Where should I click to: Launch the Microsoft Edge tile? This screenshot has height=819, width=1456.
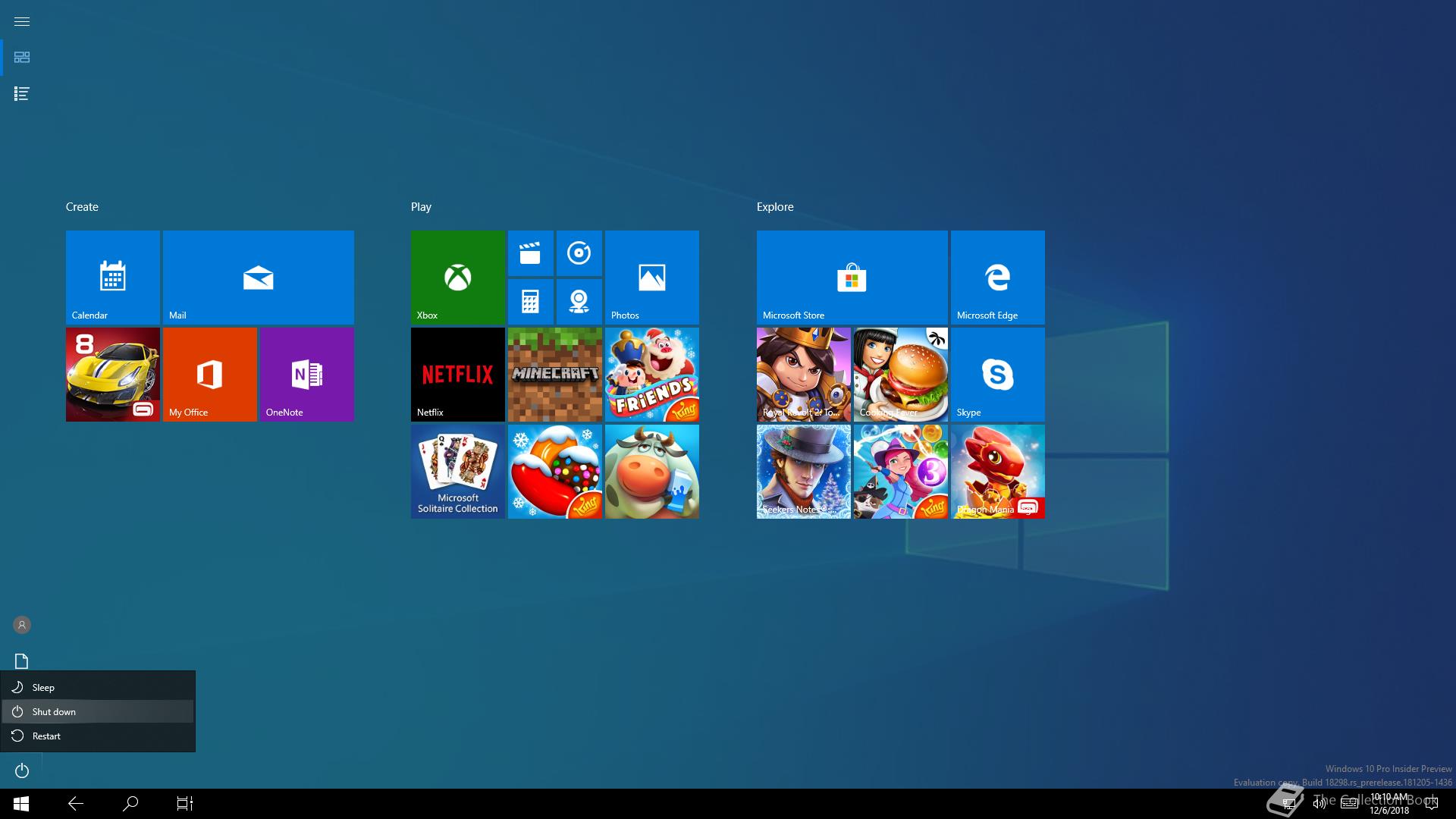997,278
